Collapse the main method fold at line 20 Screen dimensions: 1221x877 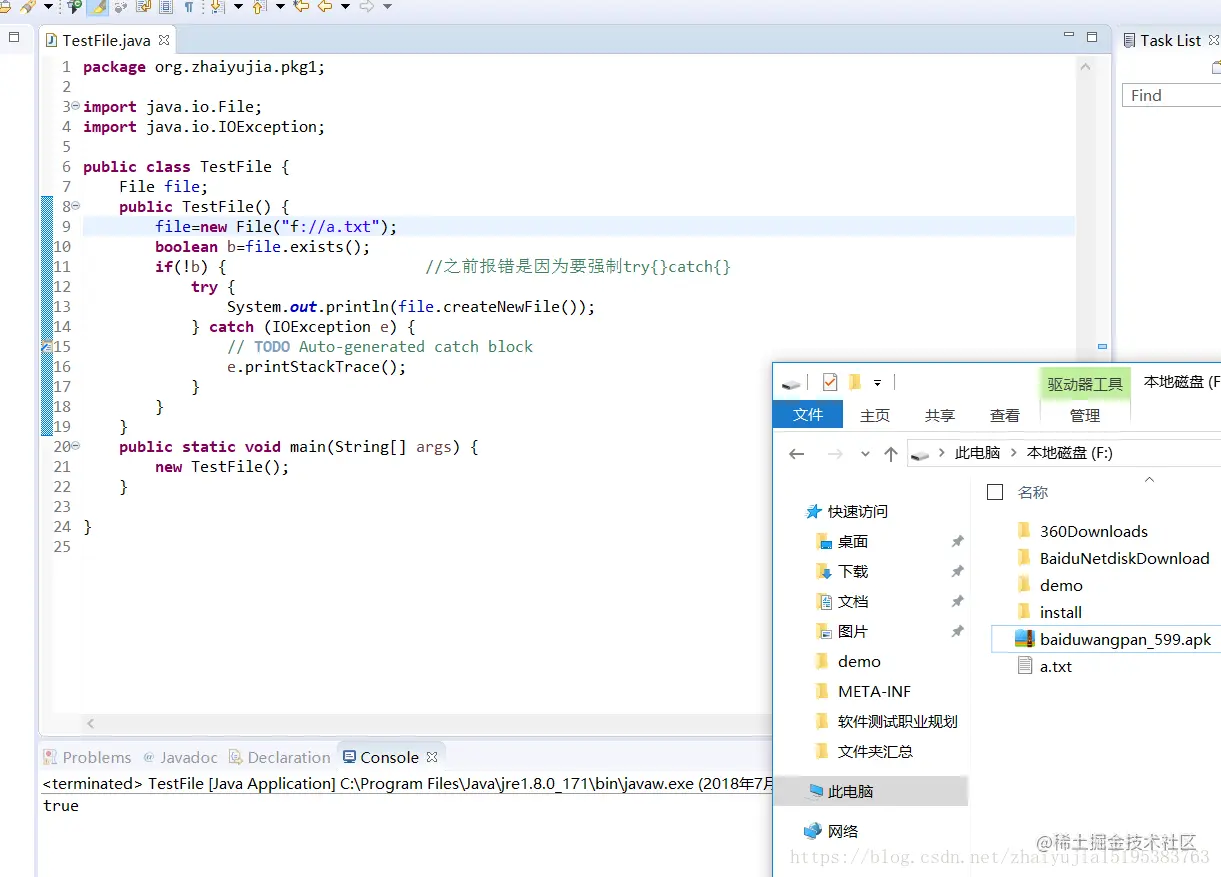76,446
